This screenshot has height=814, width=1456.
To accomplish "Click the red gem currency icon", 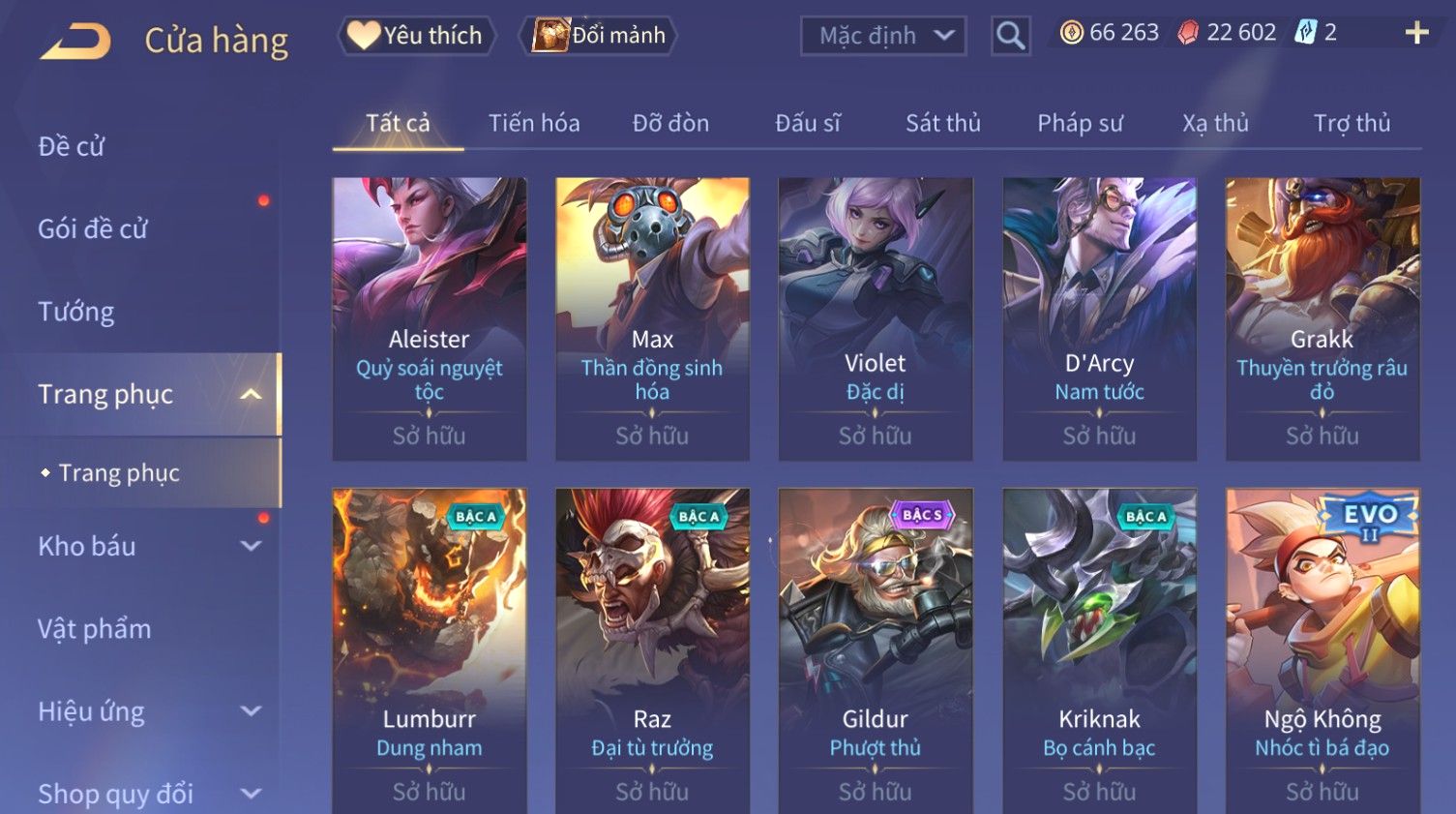I will pos(1188,33).
